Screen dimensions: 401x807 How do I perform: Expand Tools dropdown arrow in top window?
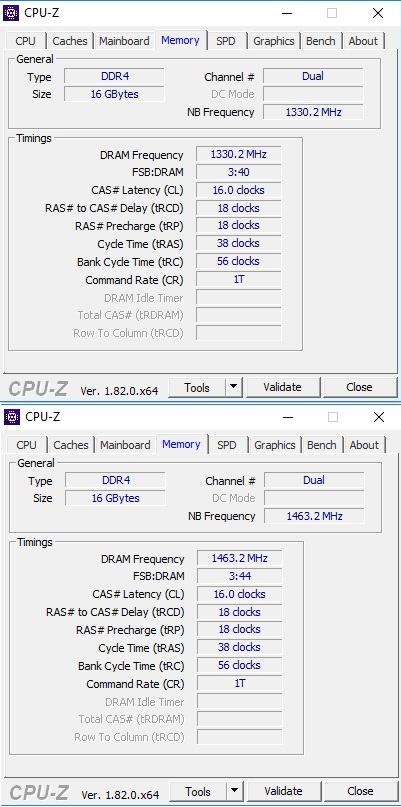click(x=234, y=388)
